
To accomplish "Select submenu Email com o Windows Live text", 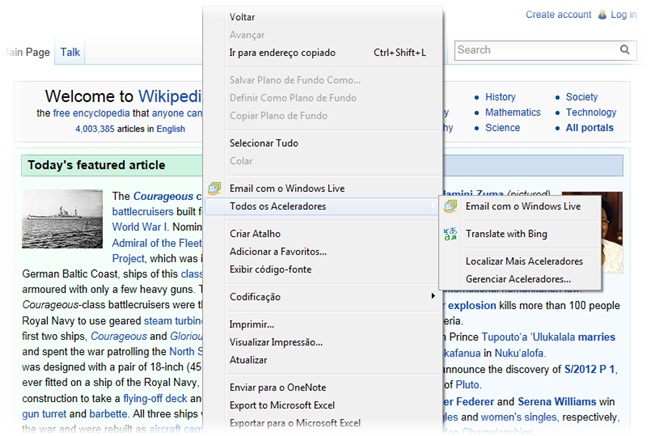I will pos(523,206).
